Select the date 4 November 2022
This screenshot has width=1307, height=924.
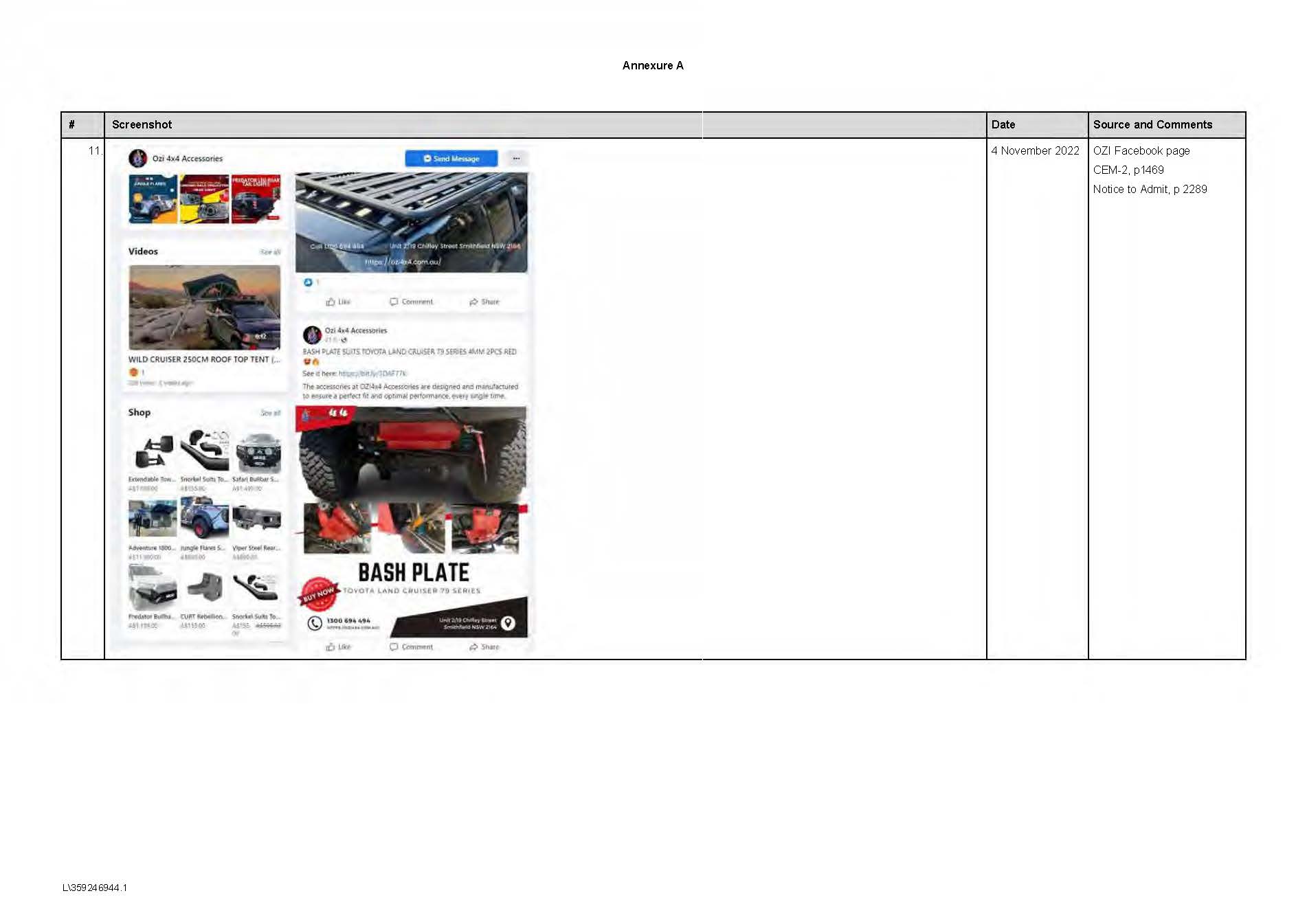pyautogui.click(x=1035, y=150)
